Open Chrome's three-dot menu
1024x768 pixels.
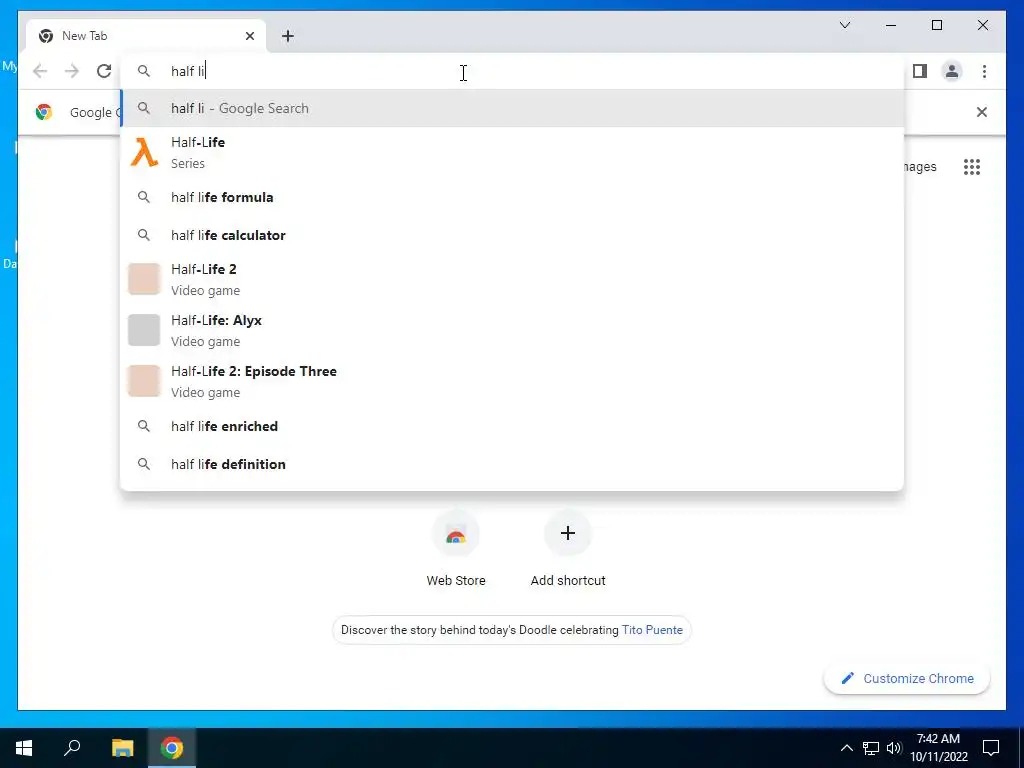tap(984, 71)
